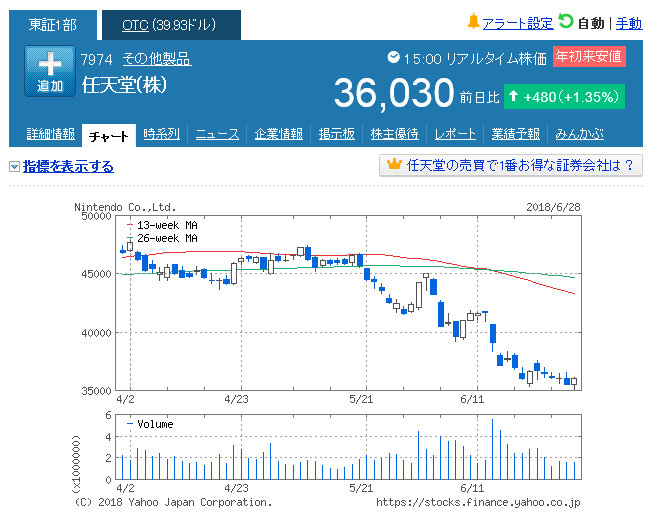Open the 株主優待 tab
652x513 pixels.
(x=394, y=134)
